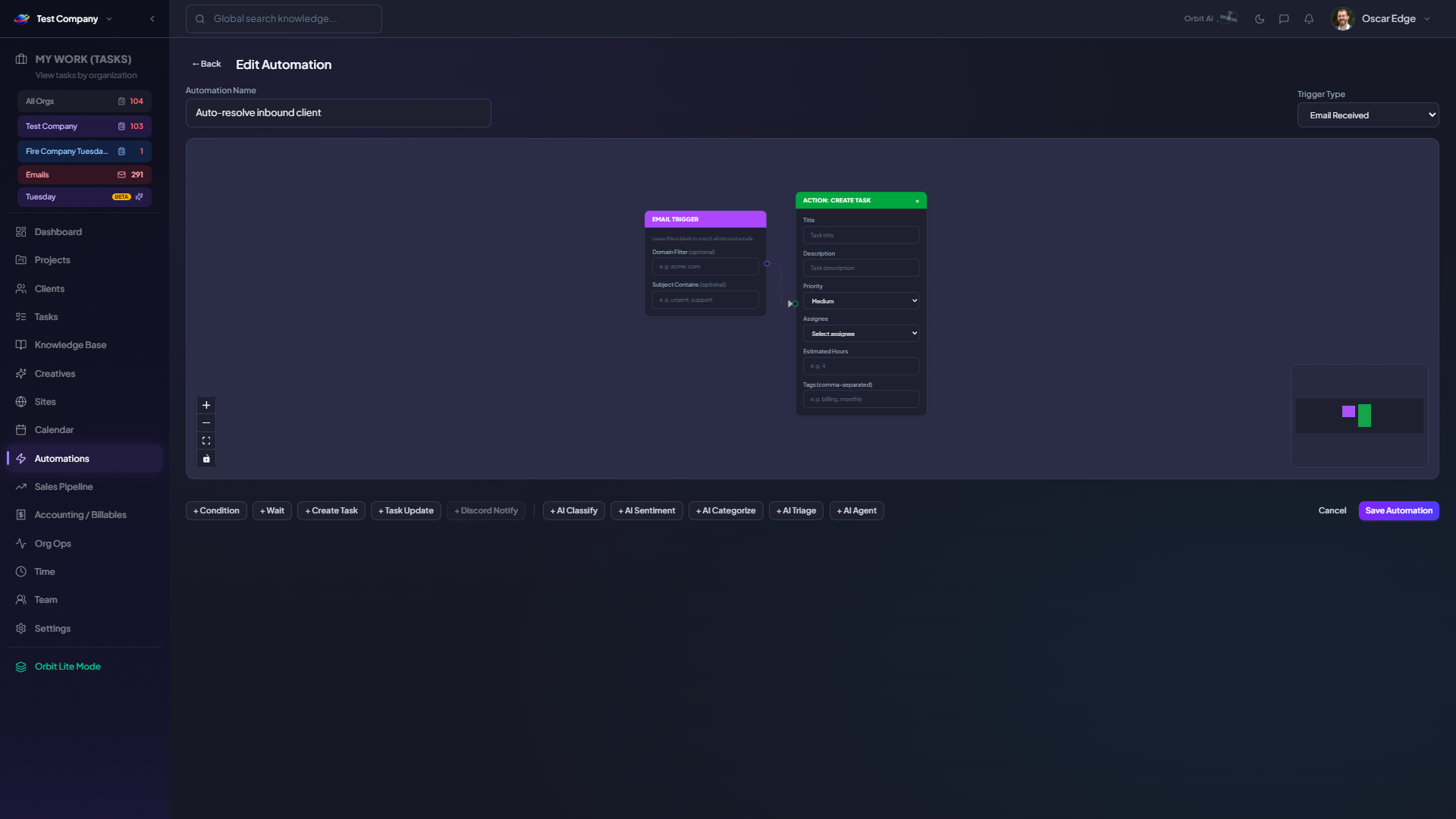Open Dashboard from sidebar
The height and width of the screenshot is (819, 1456).
84,232
